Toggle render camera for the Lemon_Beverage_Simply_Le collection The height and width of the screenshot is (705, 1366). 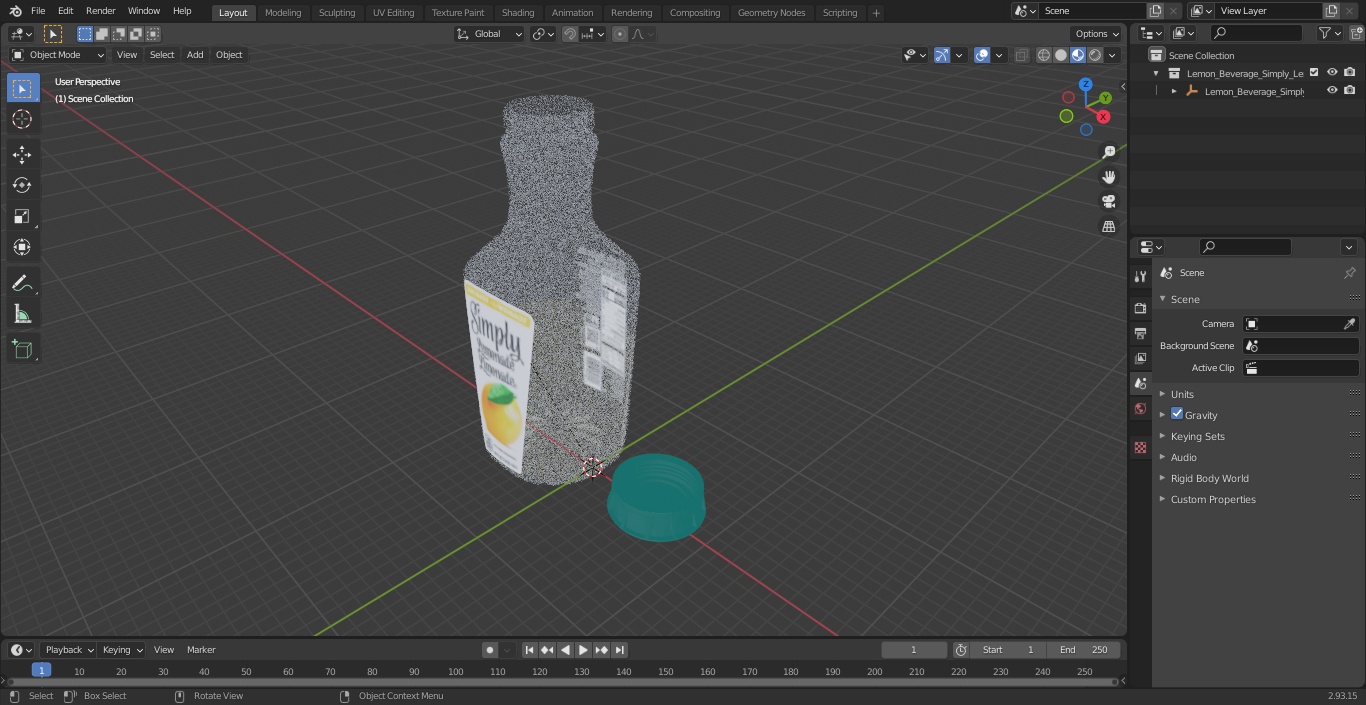click(1350, 73)
